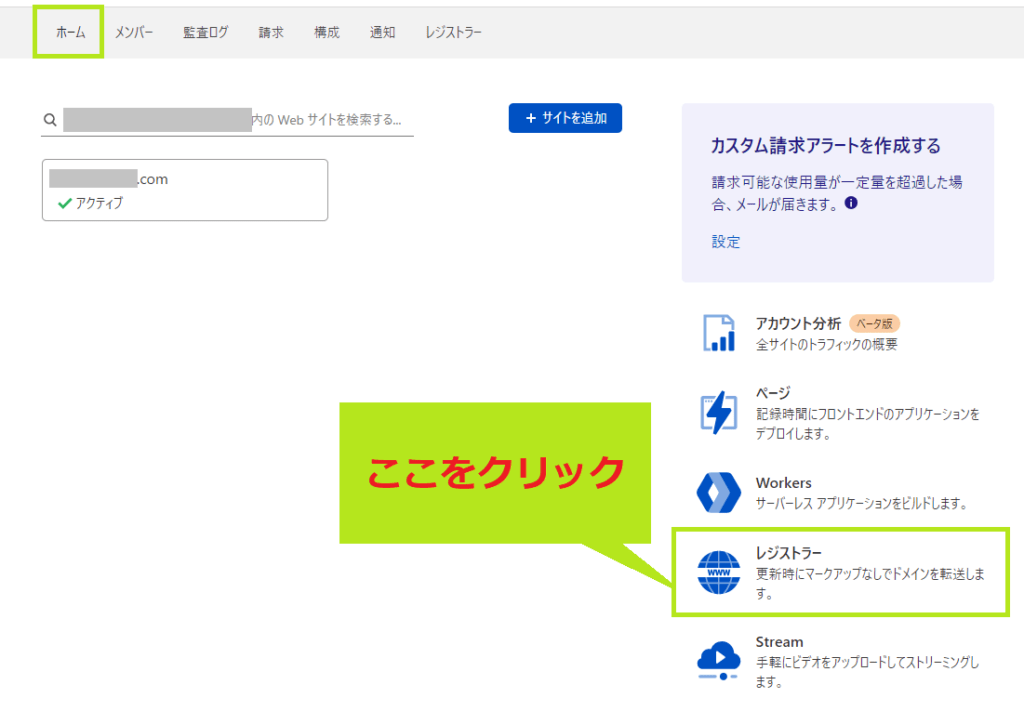
Task: Click the search magnifier icon
Action: pyautogui.click(x=50, y=120)
